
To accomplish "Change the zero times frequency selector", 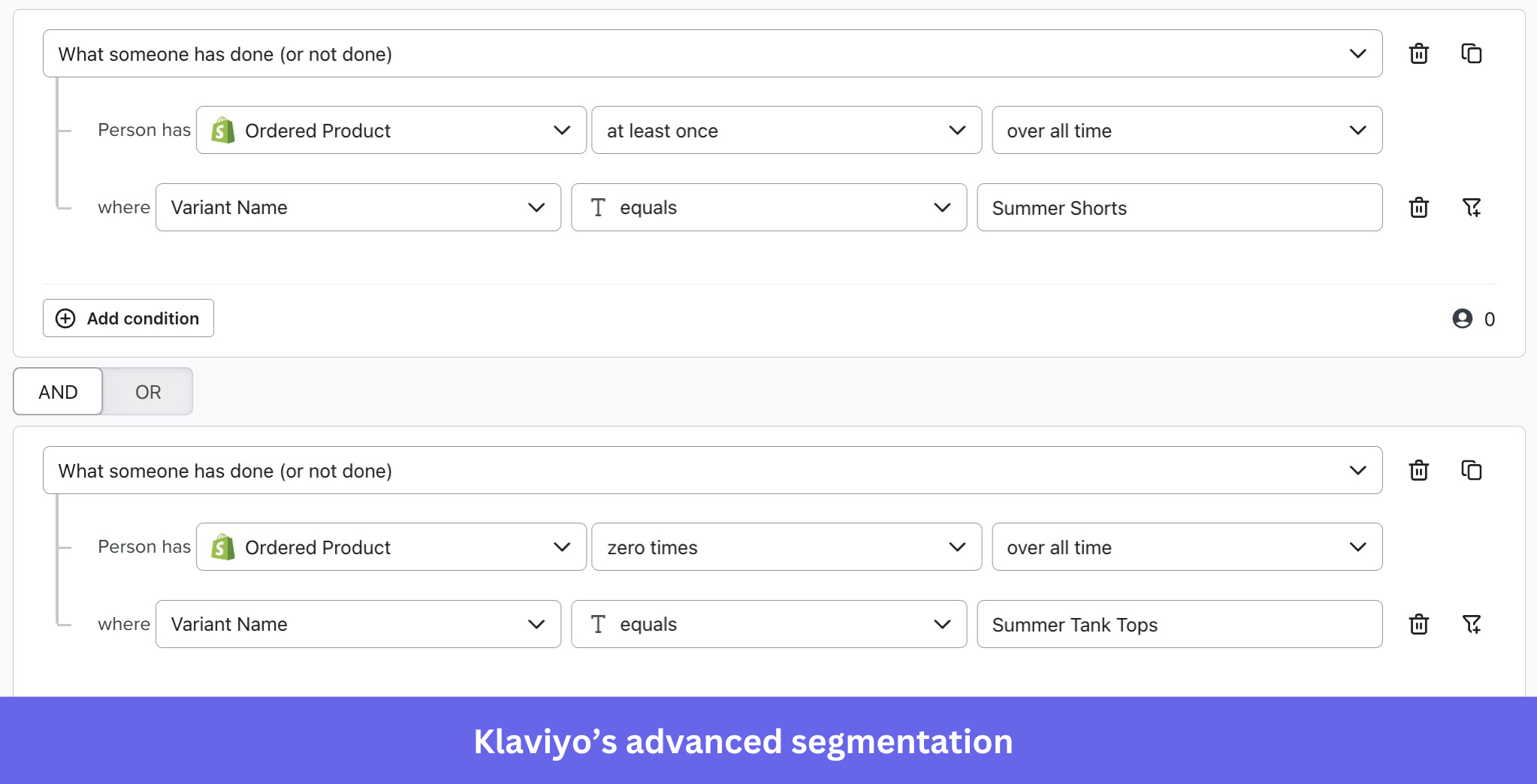I will tap(785, 547).
